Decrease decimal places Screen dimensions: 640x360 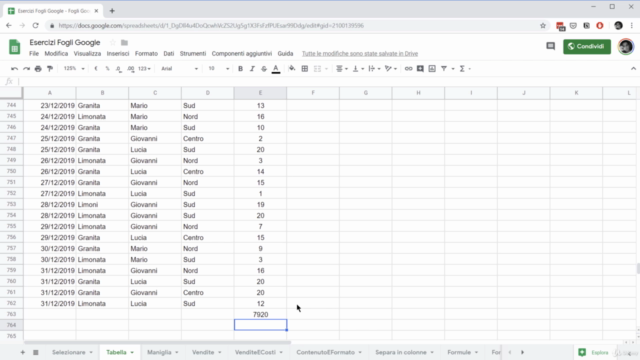tap(118, 69)
